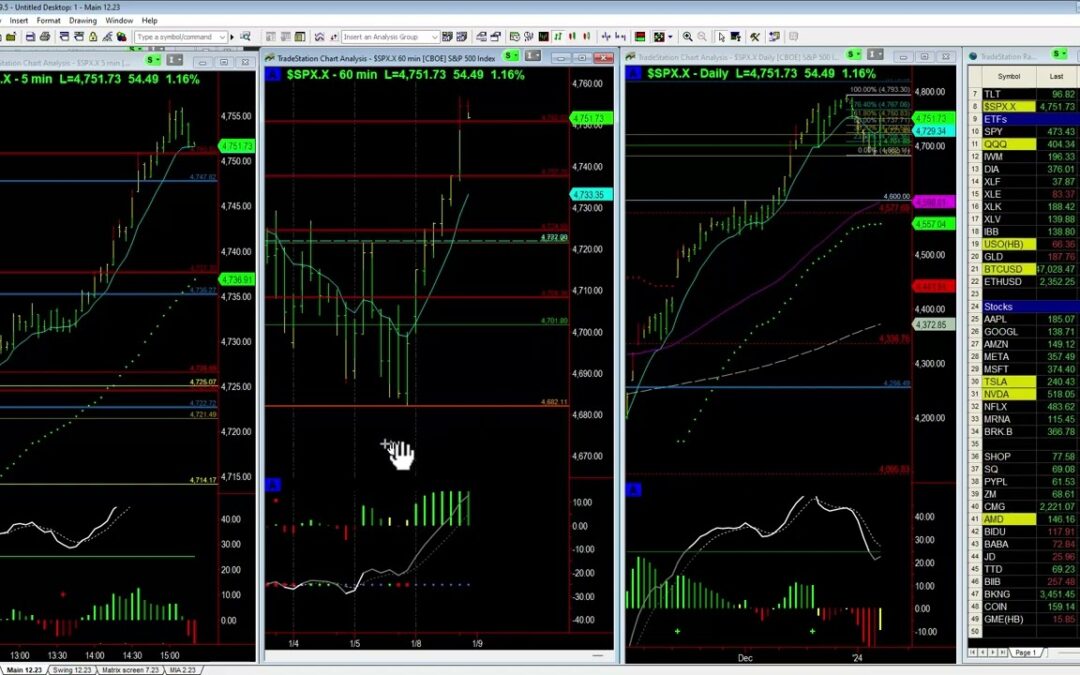Toggle the rightmost candlestick style button
The height and width of the screenshot is (675, 1080).
[x=587, y=37]
